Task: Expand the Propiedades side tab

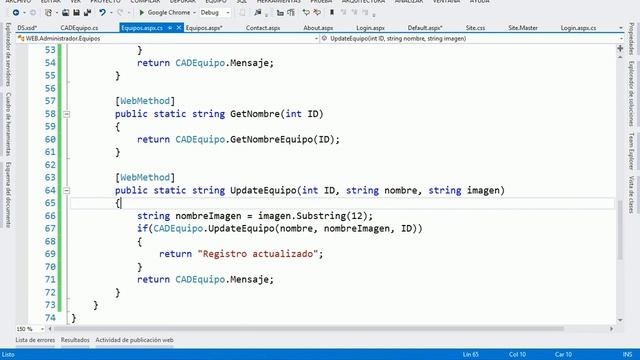Action: point(631,39)
